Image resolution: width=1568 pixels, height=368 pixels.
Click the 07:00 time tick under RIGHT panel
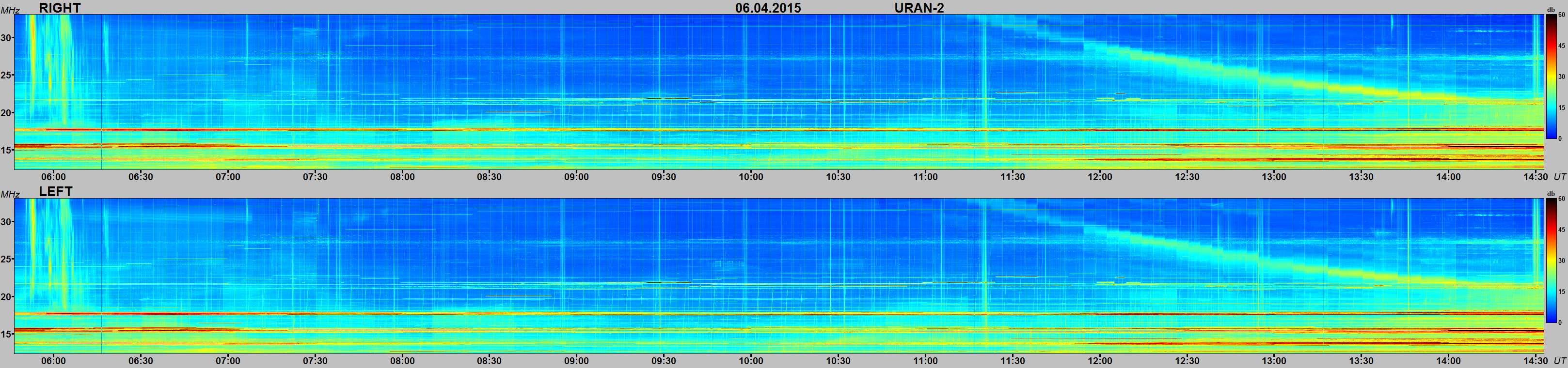point(228,177)
